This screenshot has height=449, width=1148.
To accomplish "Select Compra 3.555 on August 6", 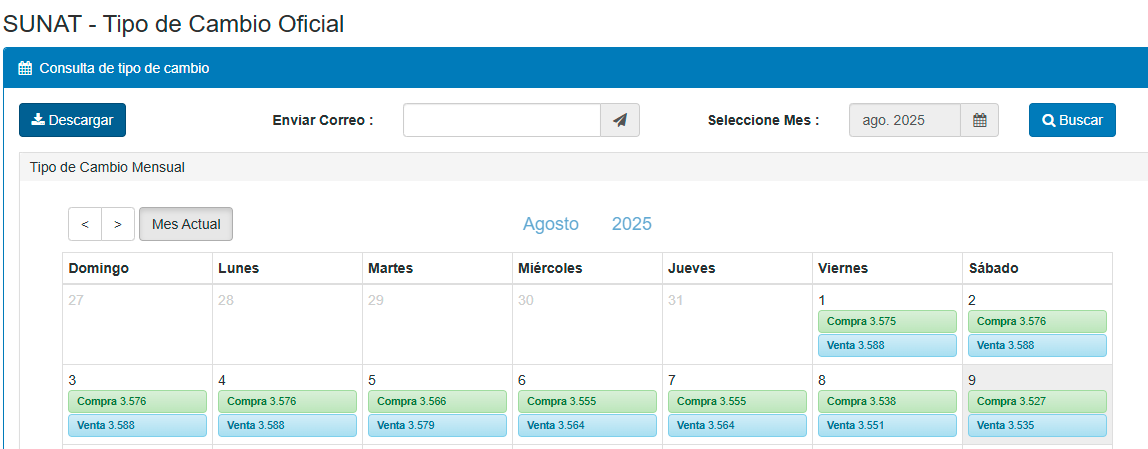I will (588, 401).
